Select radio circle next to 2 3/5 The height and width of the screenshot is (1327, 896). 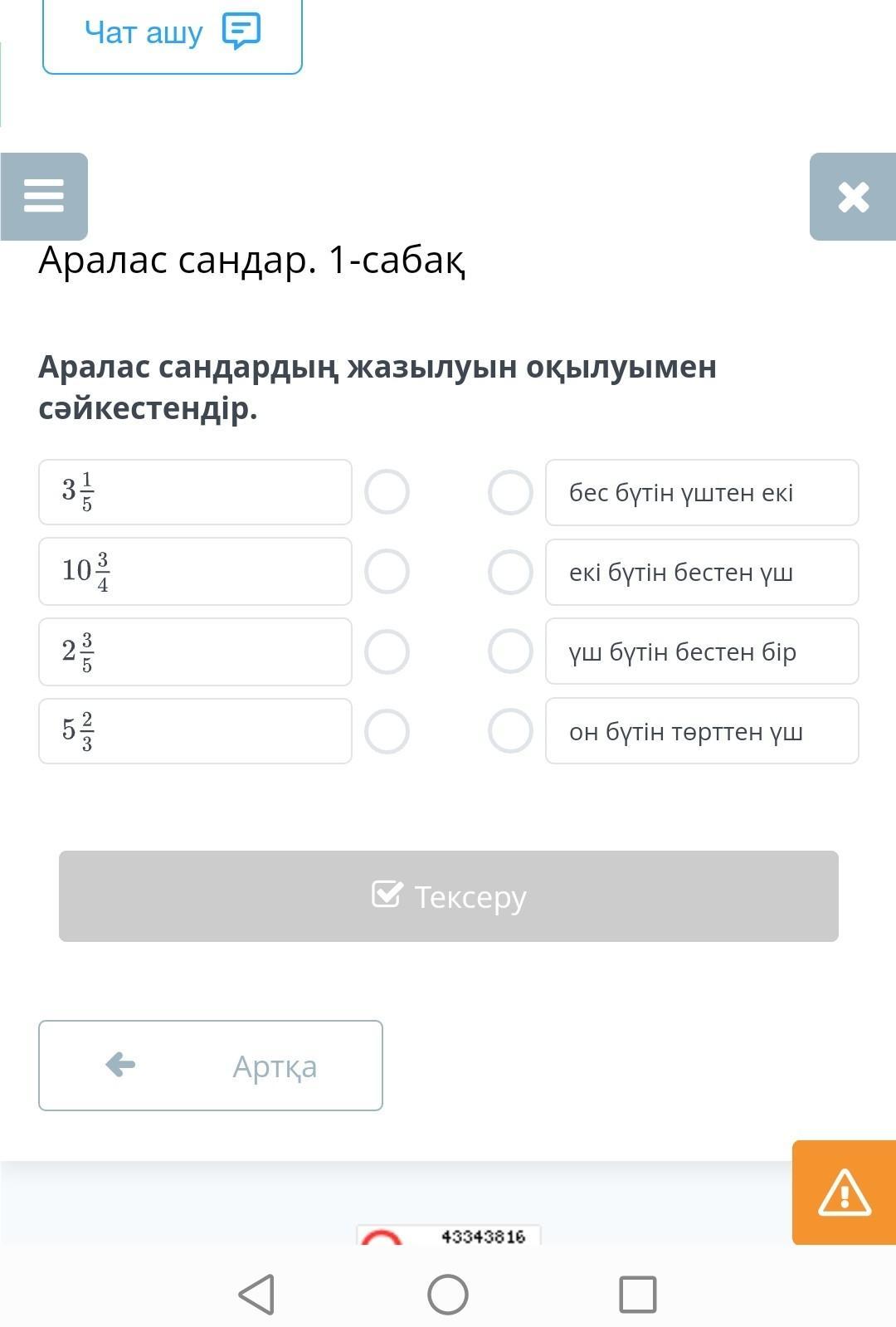pos(387,651)
